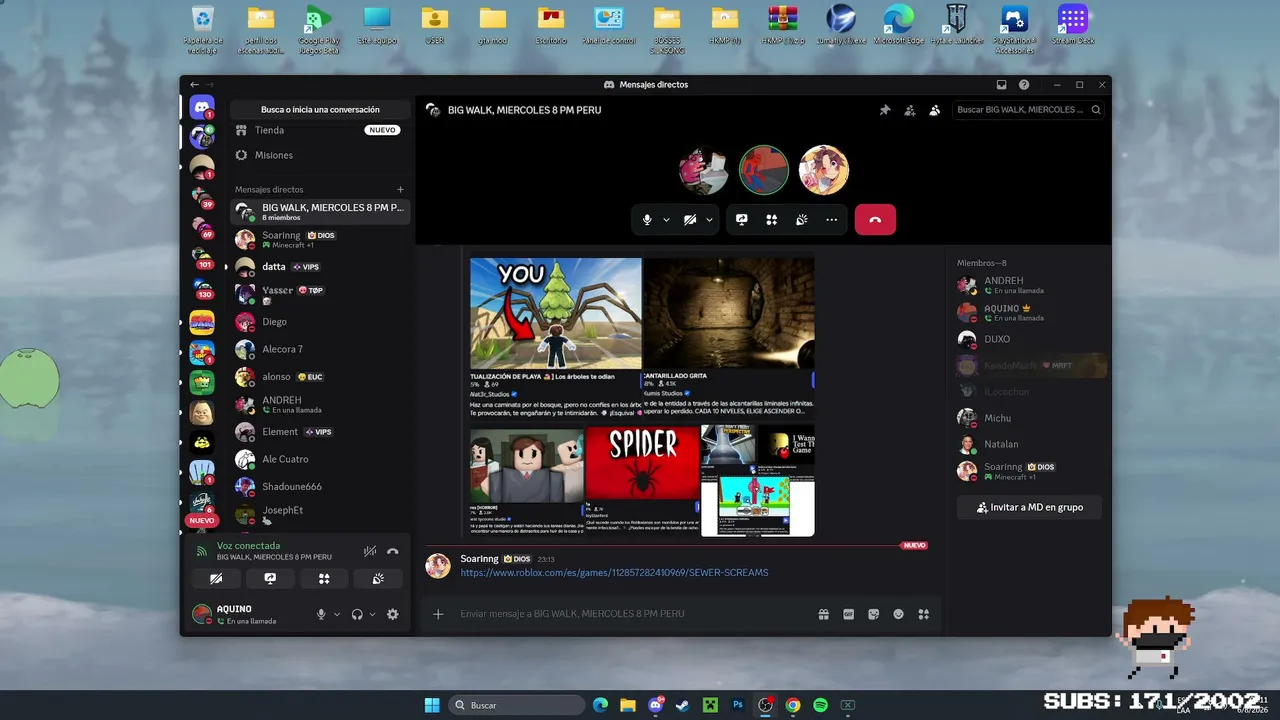The image size is (1280, 720).
Task: Click 'Busca o inicia una conversación' search box
Action: tap(320, 110)
